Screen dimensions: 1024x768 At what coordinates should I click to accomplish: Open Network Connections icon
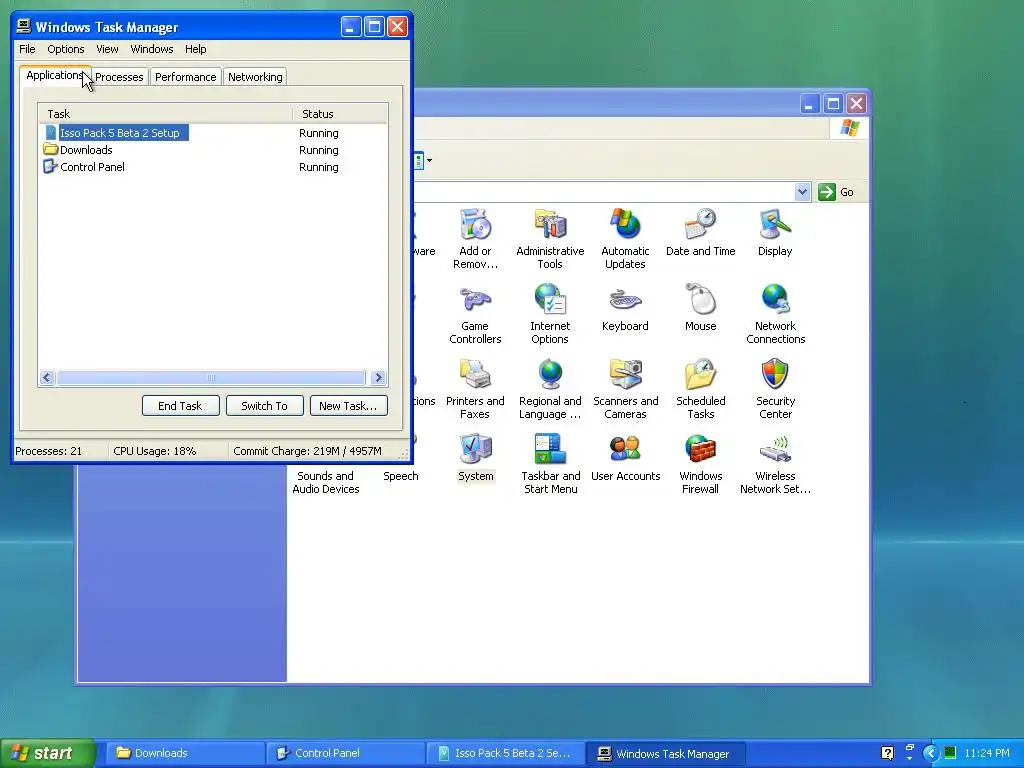(775, 300)
